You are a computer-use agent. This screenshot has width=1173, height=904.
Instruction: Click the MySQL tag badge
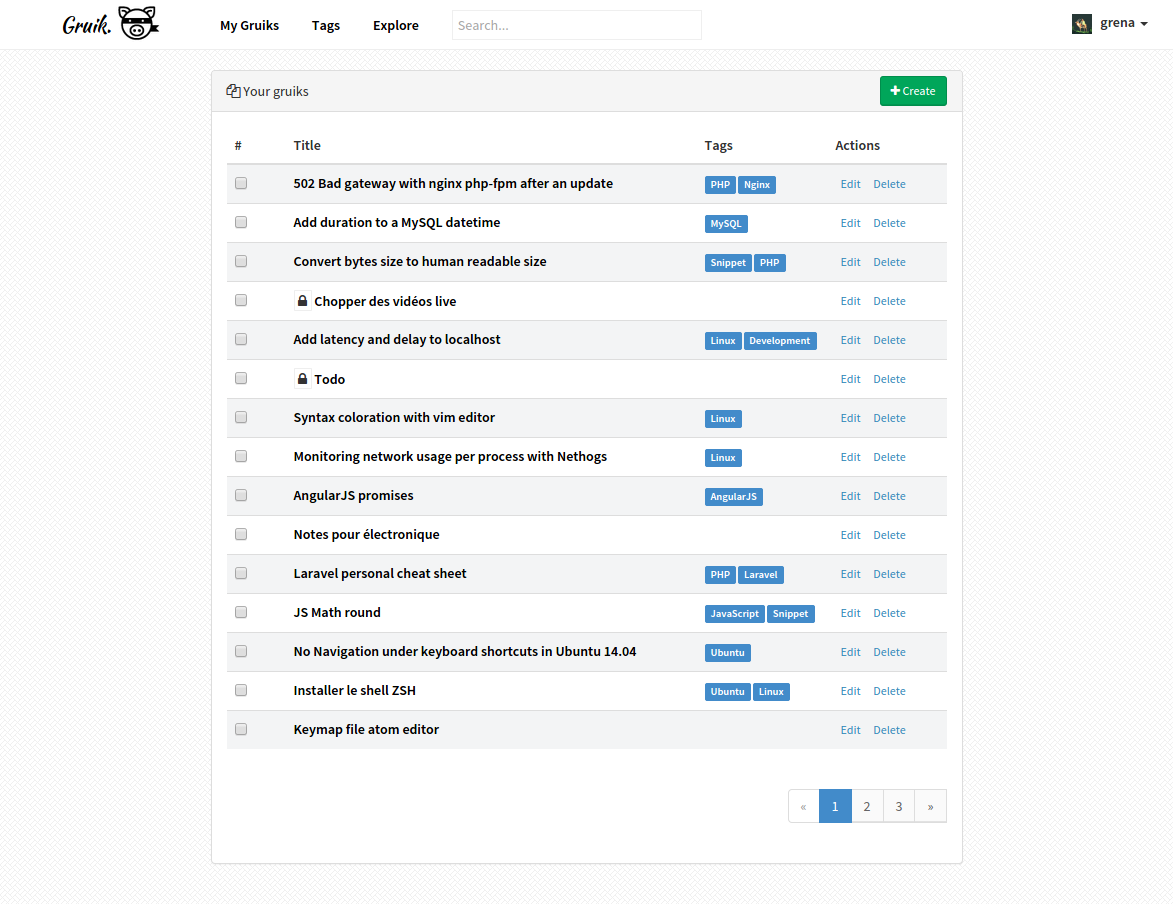click(726, 224)
